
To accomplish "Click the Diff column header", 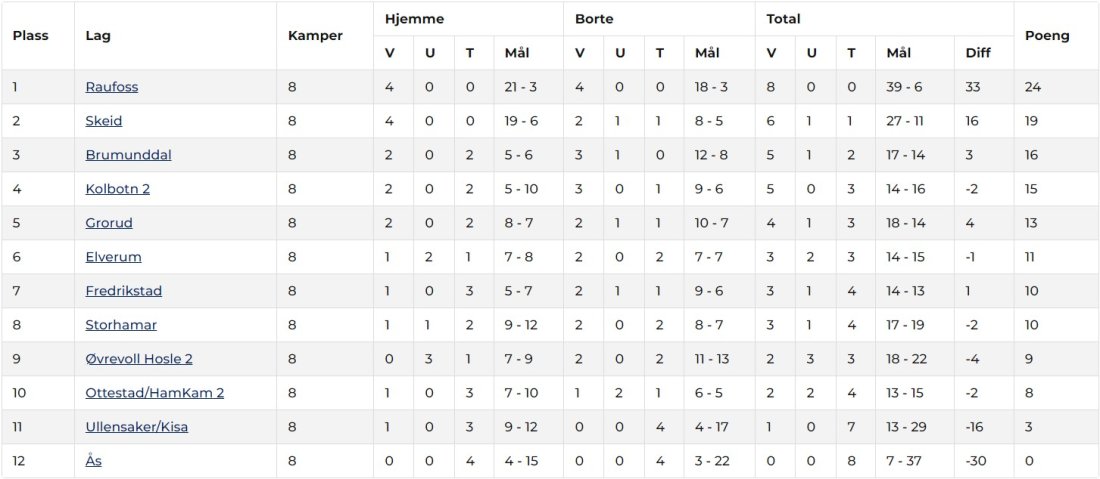I will click(978, 53).
